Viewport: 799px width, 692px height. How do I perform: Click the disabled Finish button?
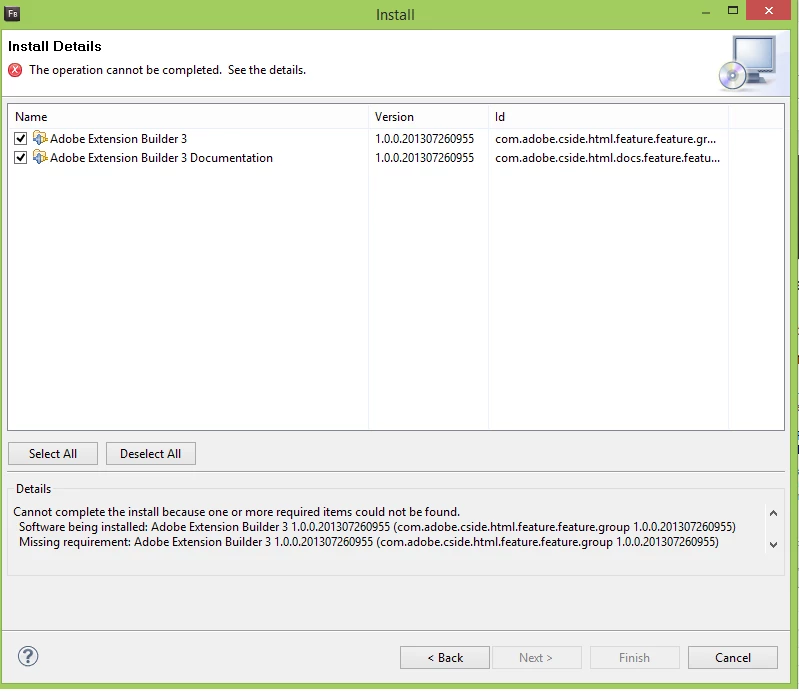coord(634,657)
